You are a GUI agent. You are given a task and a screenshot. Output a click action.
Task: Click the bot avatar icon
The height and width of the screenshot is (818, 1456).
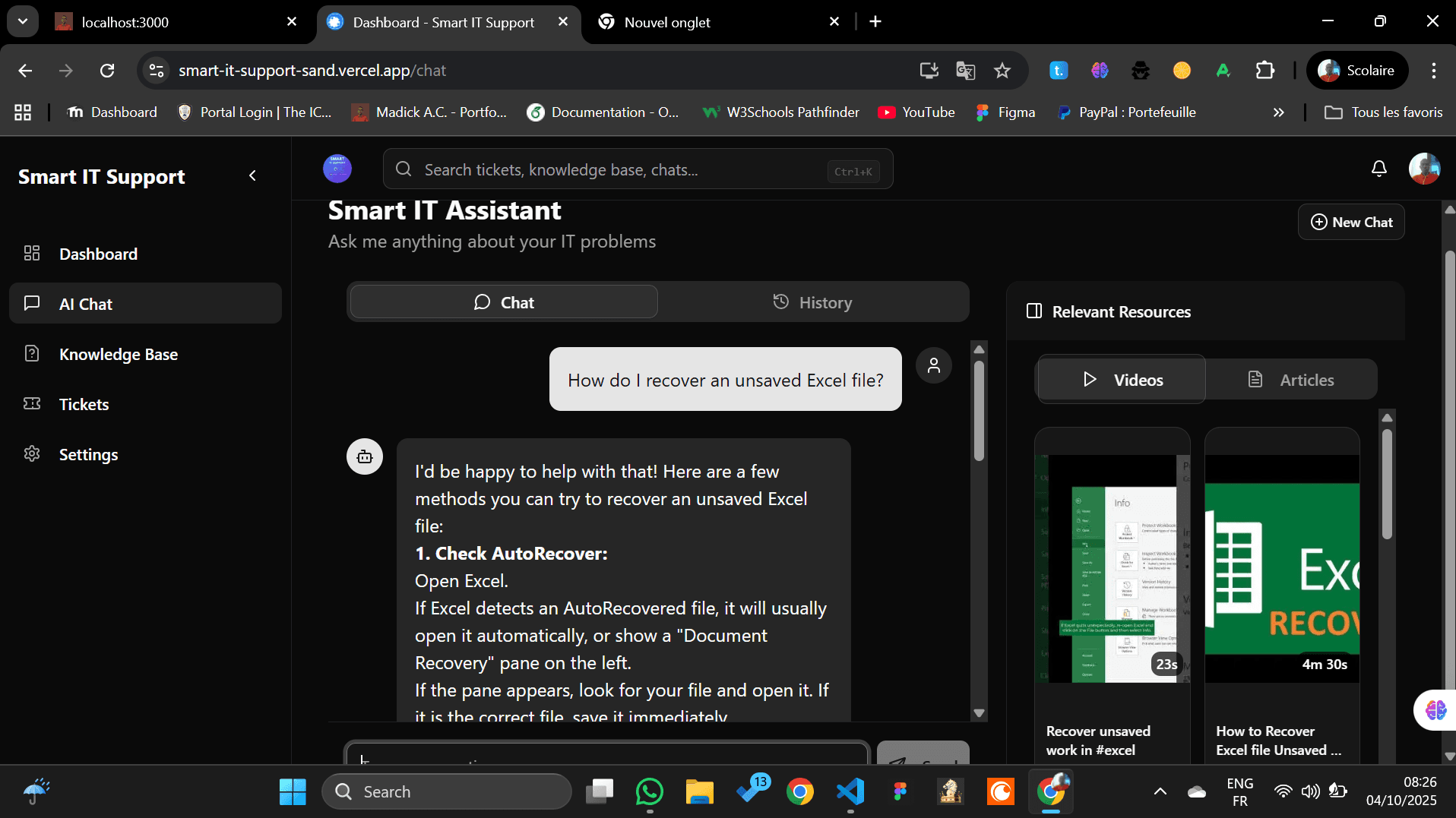click(365, 456)
